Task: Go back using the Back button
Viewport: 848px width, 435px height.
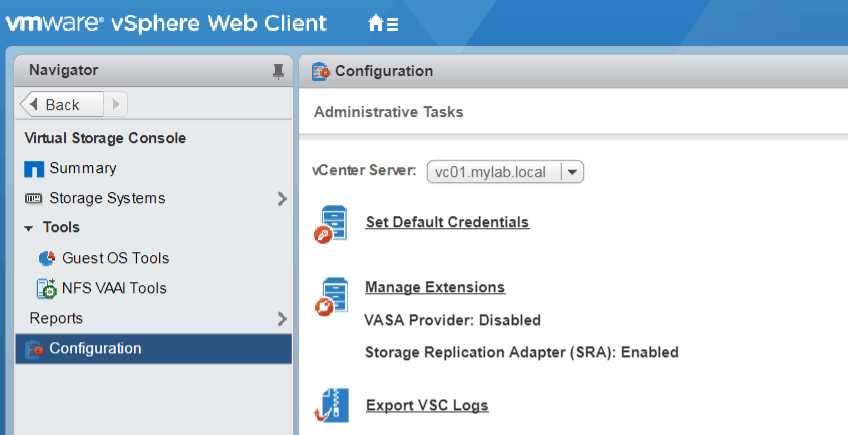Action: click(x=61, y=104)
